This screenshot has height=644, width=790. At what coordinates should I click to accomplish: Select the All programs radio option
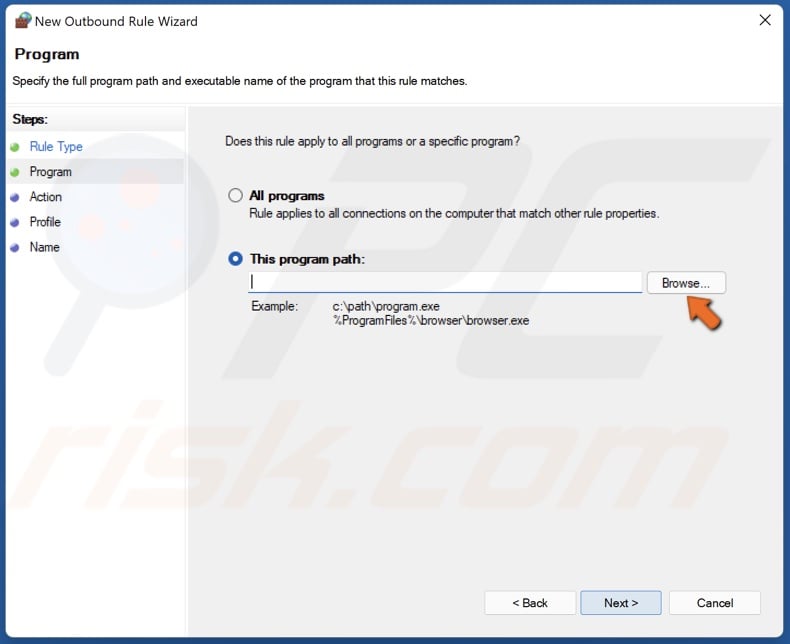(236, 196)
